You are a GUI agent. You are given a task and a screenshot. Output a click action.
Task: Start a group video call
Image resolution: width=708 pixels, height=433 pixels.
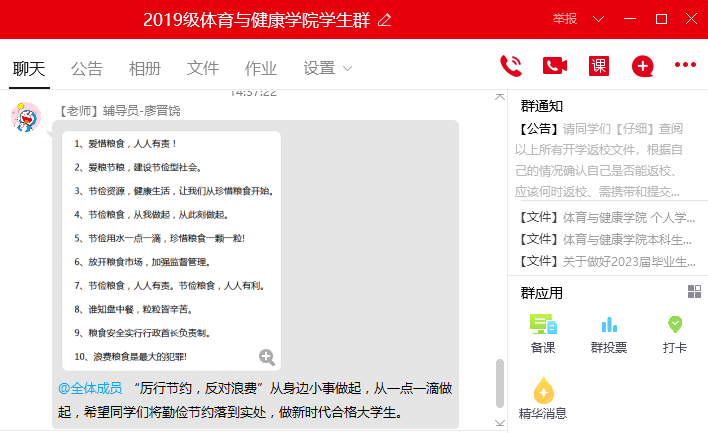tap(555, 66)
